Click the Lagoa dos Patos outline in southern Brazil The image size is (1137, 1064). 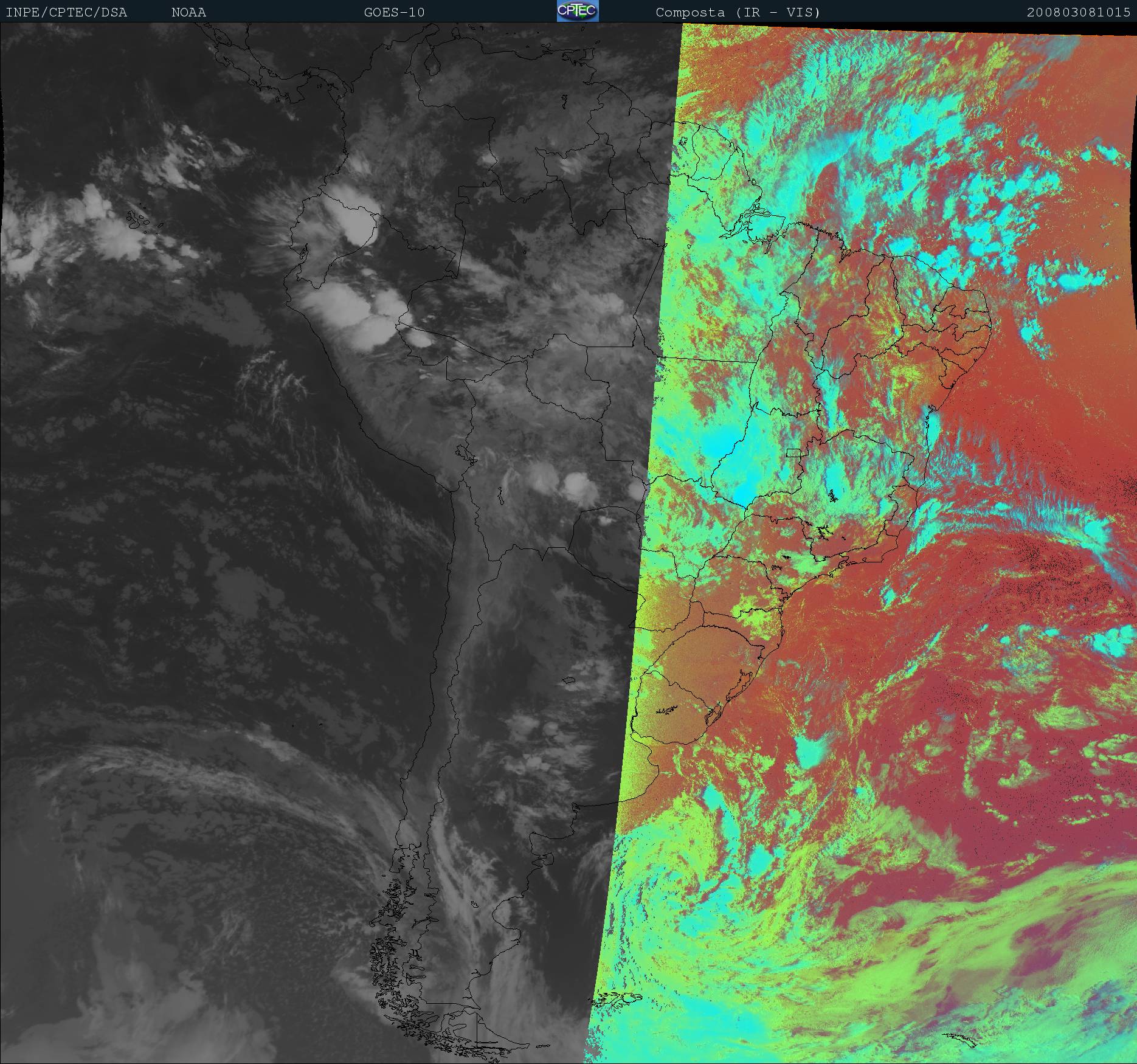(x=739, y=689)
